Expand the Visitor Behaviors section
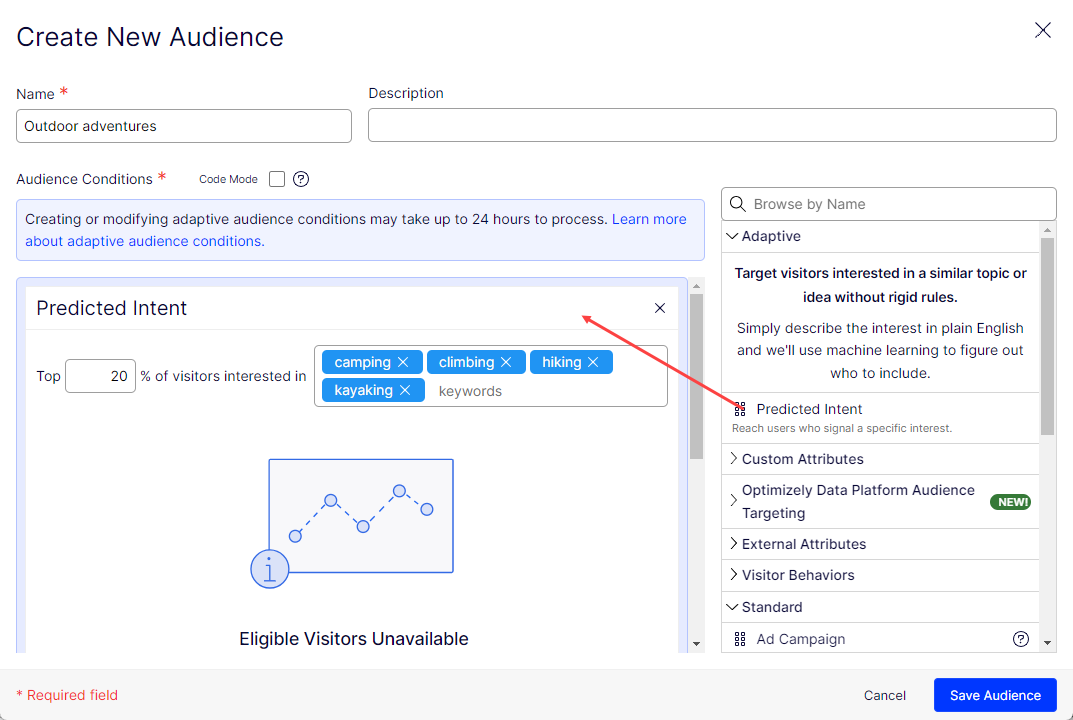The image size is (1073, 720). (x=797, y=575)
